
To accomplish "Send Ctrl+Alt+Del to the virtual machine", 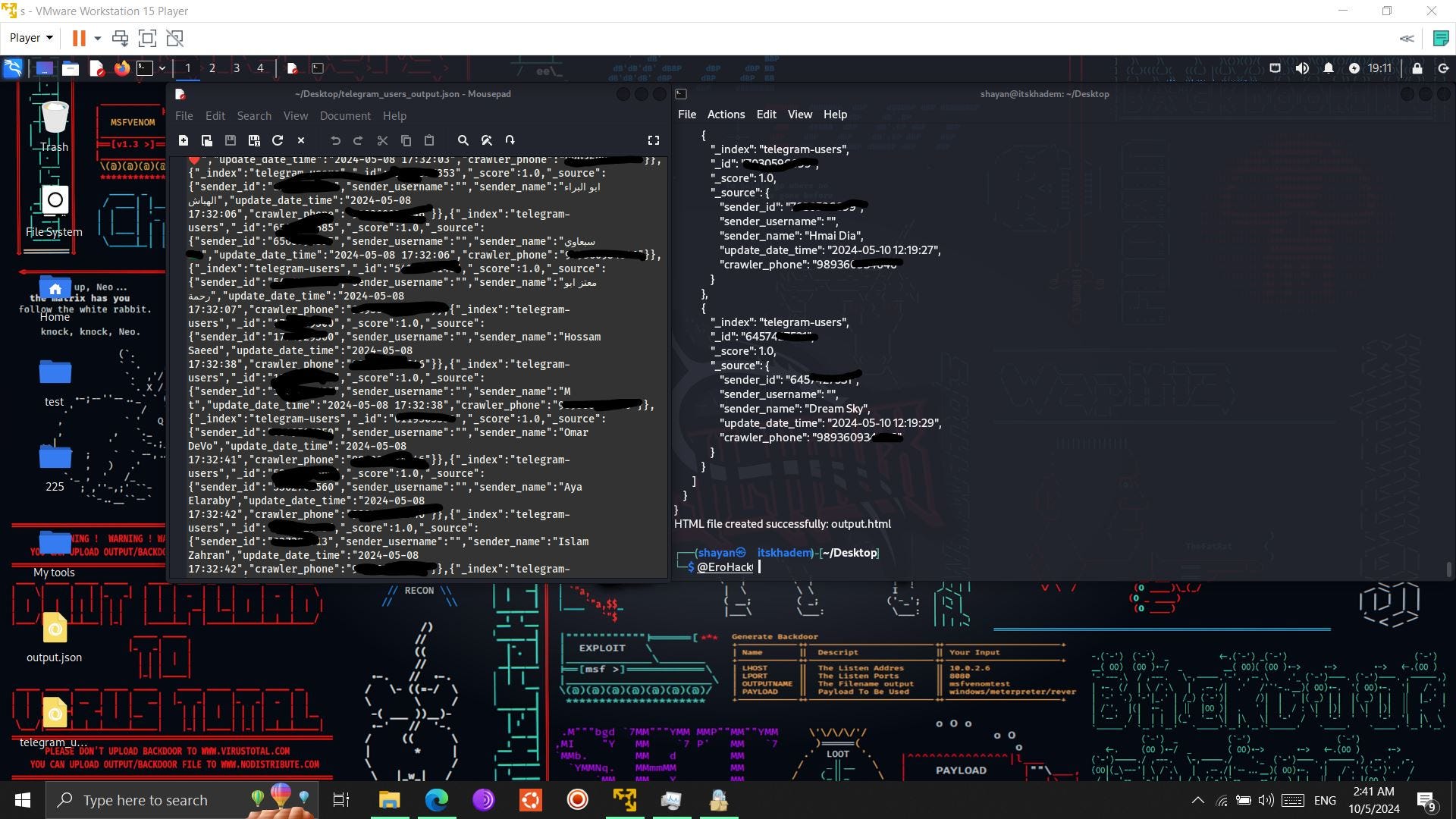I will [x=120, y=38].
